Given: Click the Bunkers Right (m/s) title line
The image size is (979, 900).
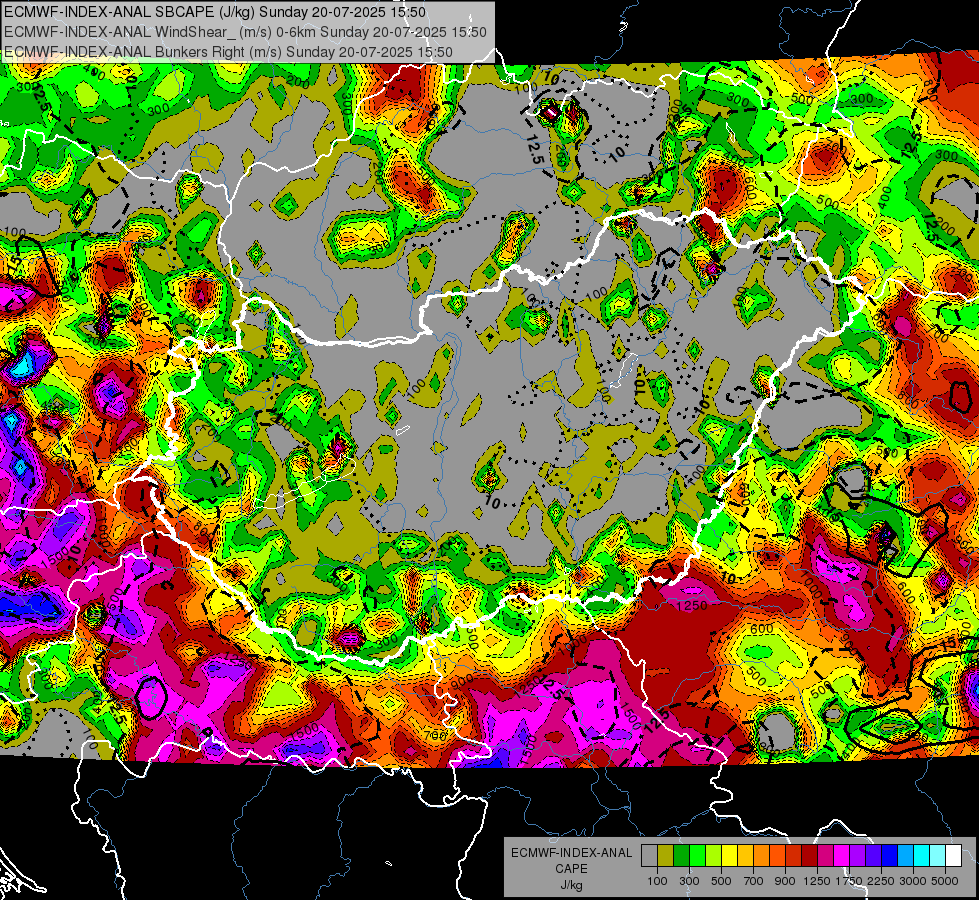Looking at the screenshot, I should tap(228, 52).
